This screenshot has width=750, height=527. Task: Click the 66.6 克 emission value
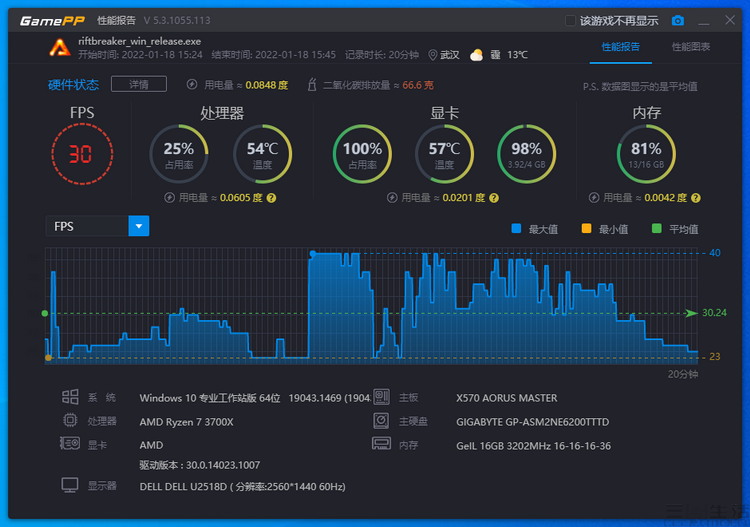418,85
